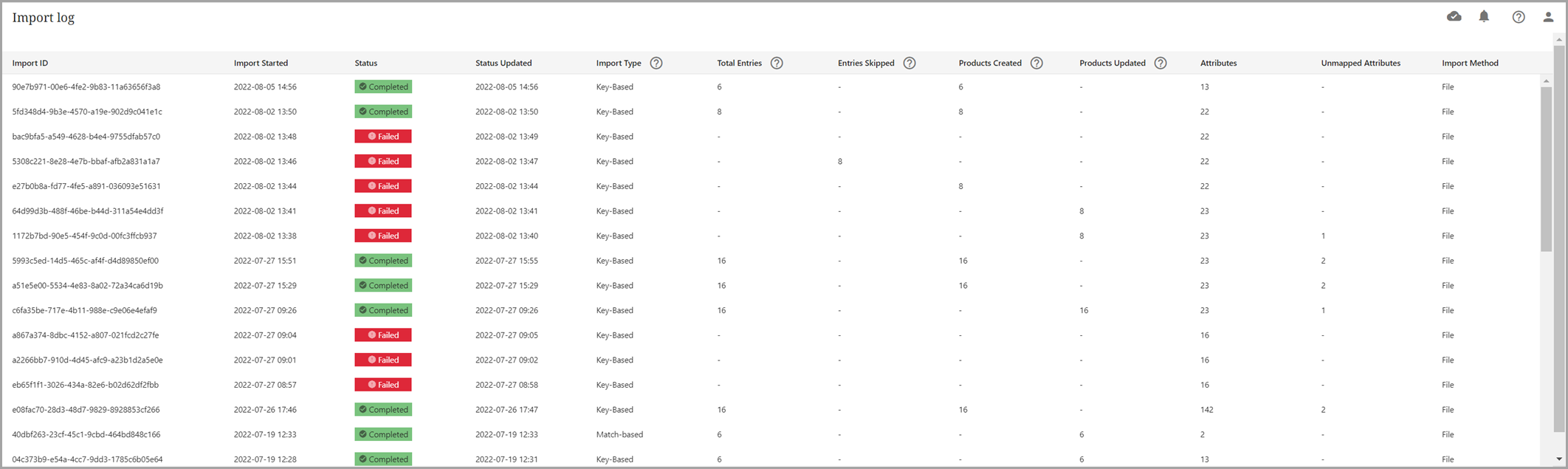
Task: Open import 90e7b971-00e6-4fe2-9b83-11a63656f3a8
Action: click(x=86, y=86)
